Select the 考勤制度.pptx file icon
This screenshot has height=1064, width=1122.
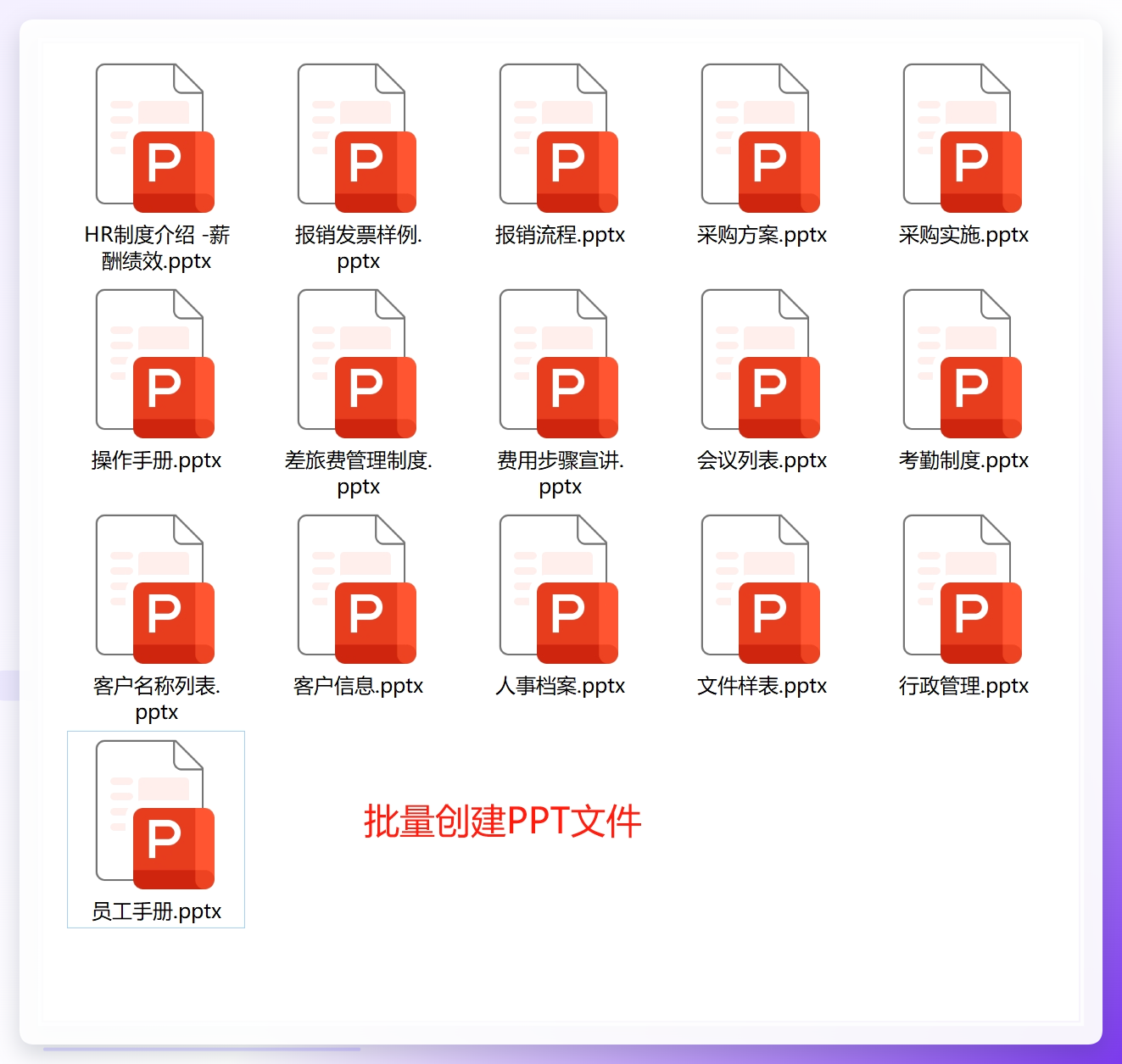tap(963, 364)
